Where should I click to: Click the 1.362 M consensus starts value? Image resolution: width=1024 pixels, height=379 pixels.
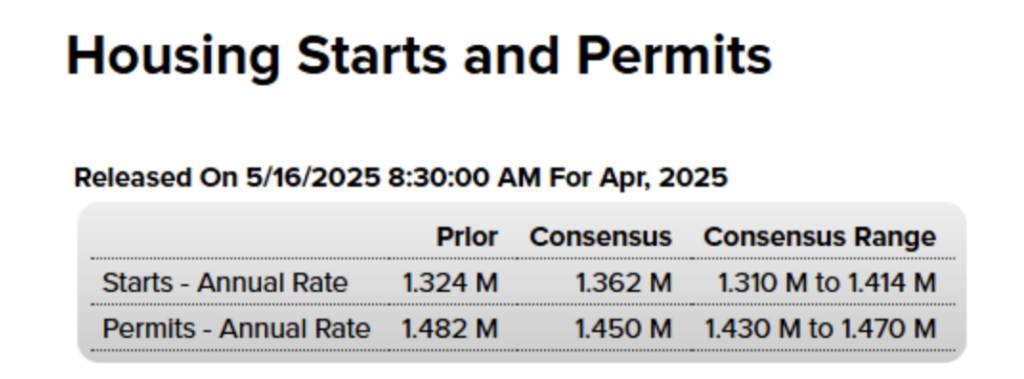(623, 283)
